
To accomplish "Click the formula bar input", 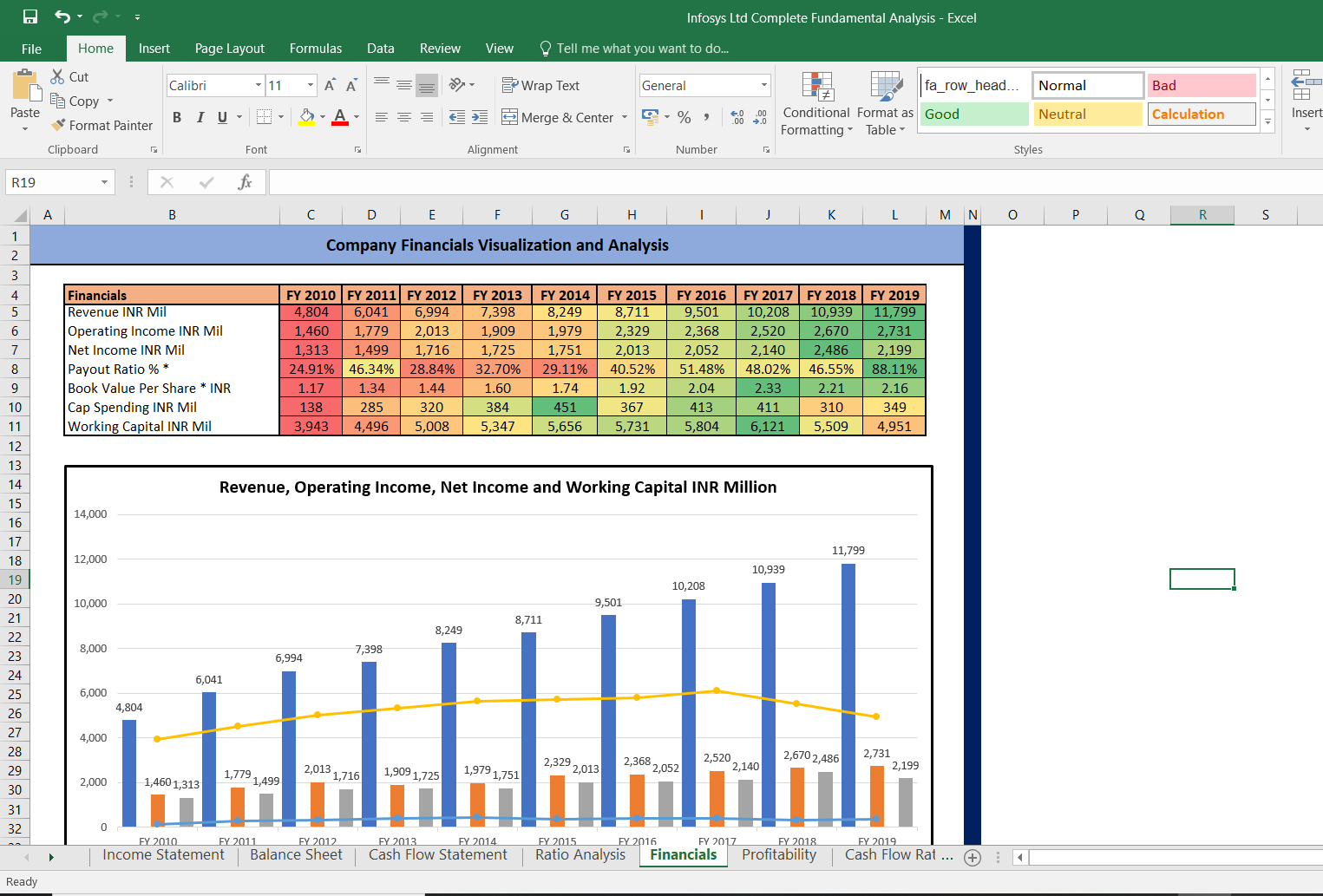I will pyautogui.click(x=796, y=182).
